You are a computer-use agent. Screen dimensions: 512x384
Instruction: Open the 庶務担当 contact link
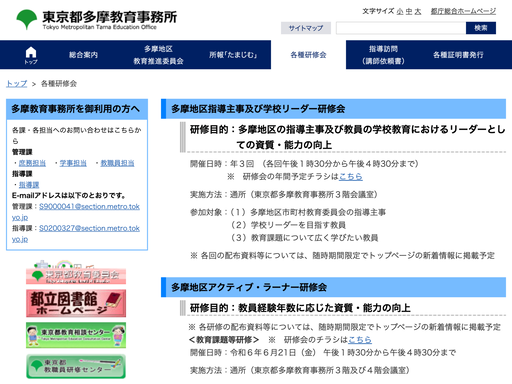tap(32, 163)
